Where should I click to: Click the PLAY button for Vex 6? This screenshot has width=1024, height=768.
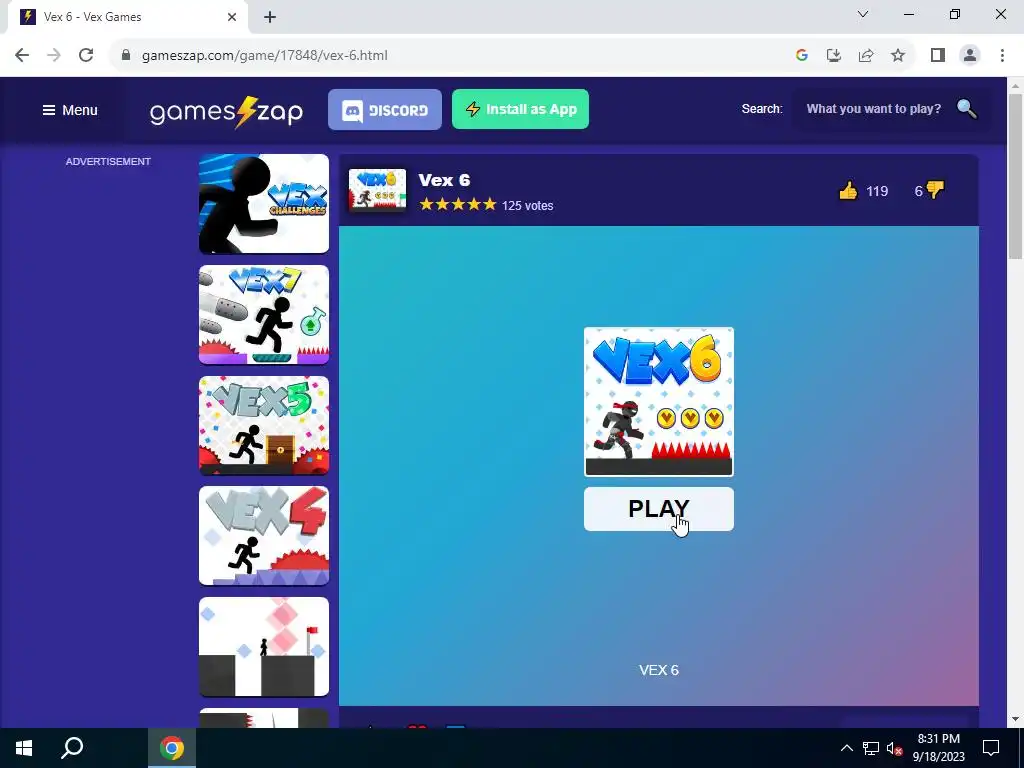point(658,509)
